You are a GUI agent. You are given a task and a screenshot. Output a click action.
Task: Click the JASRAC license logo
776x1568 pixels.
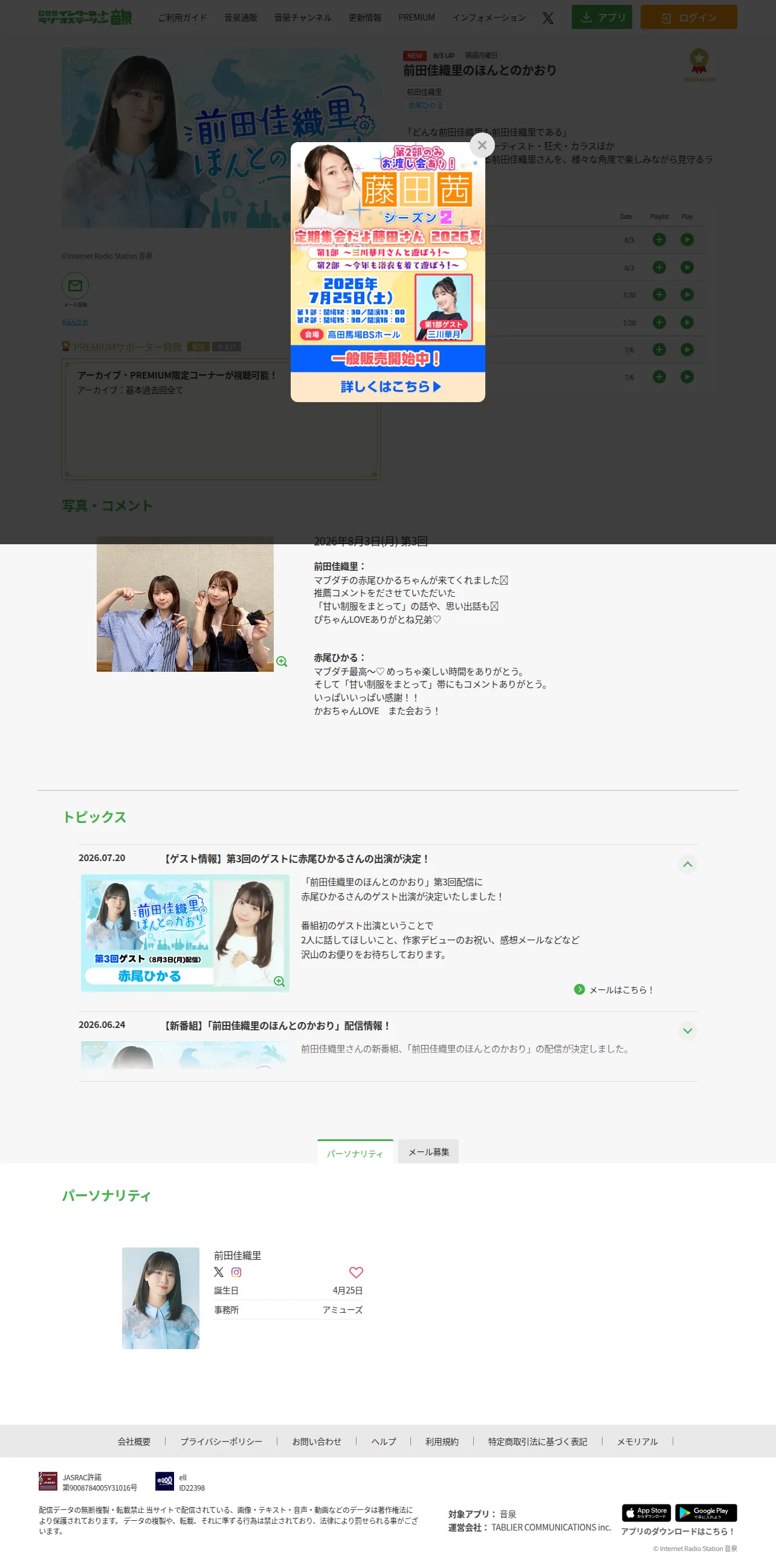[x=48, y=1481]
